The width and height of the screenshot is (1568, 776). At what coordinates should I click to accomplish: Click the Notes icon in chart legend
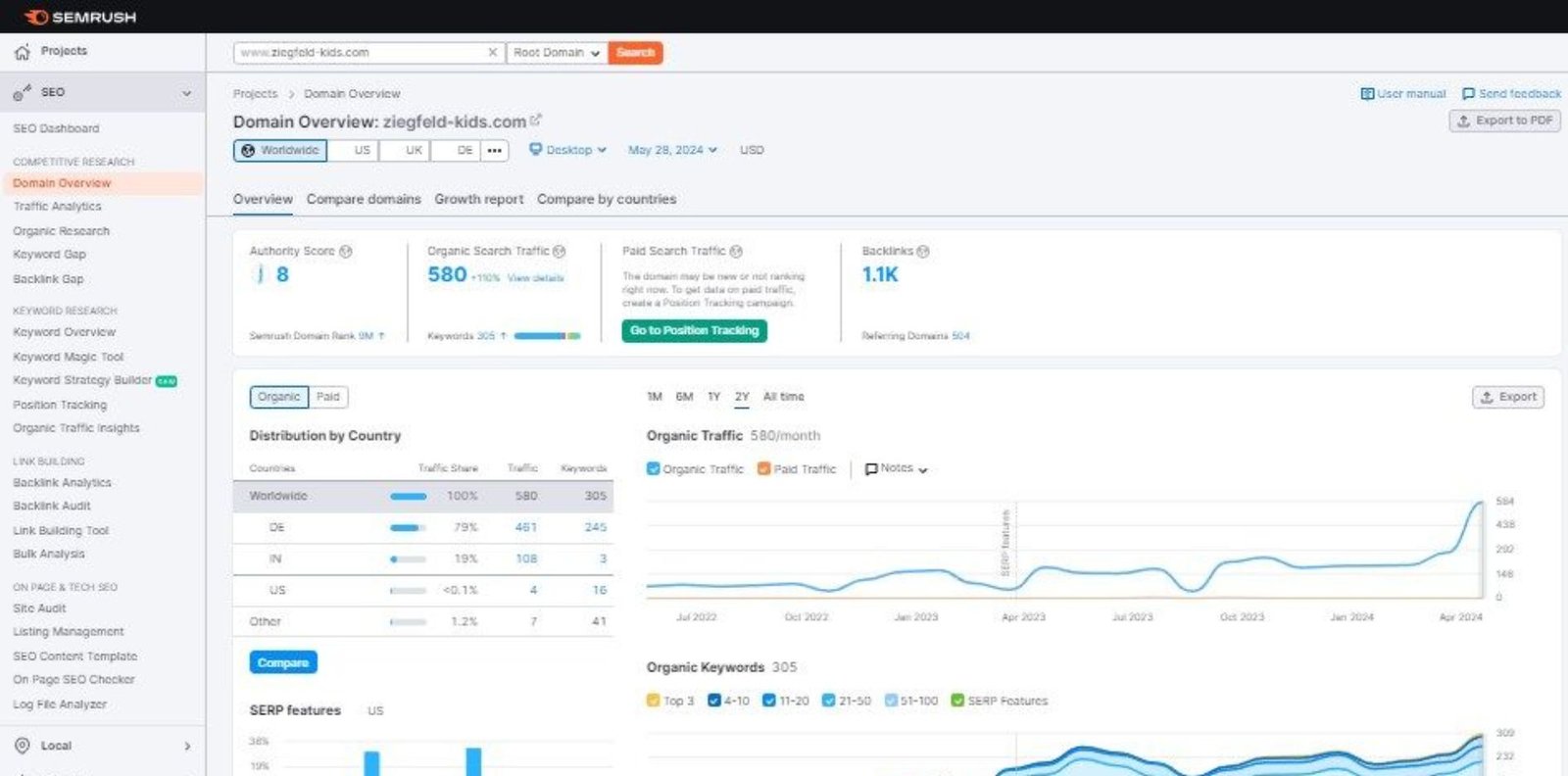[871, 469]
